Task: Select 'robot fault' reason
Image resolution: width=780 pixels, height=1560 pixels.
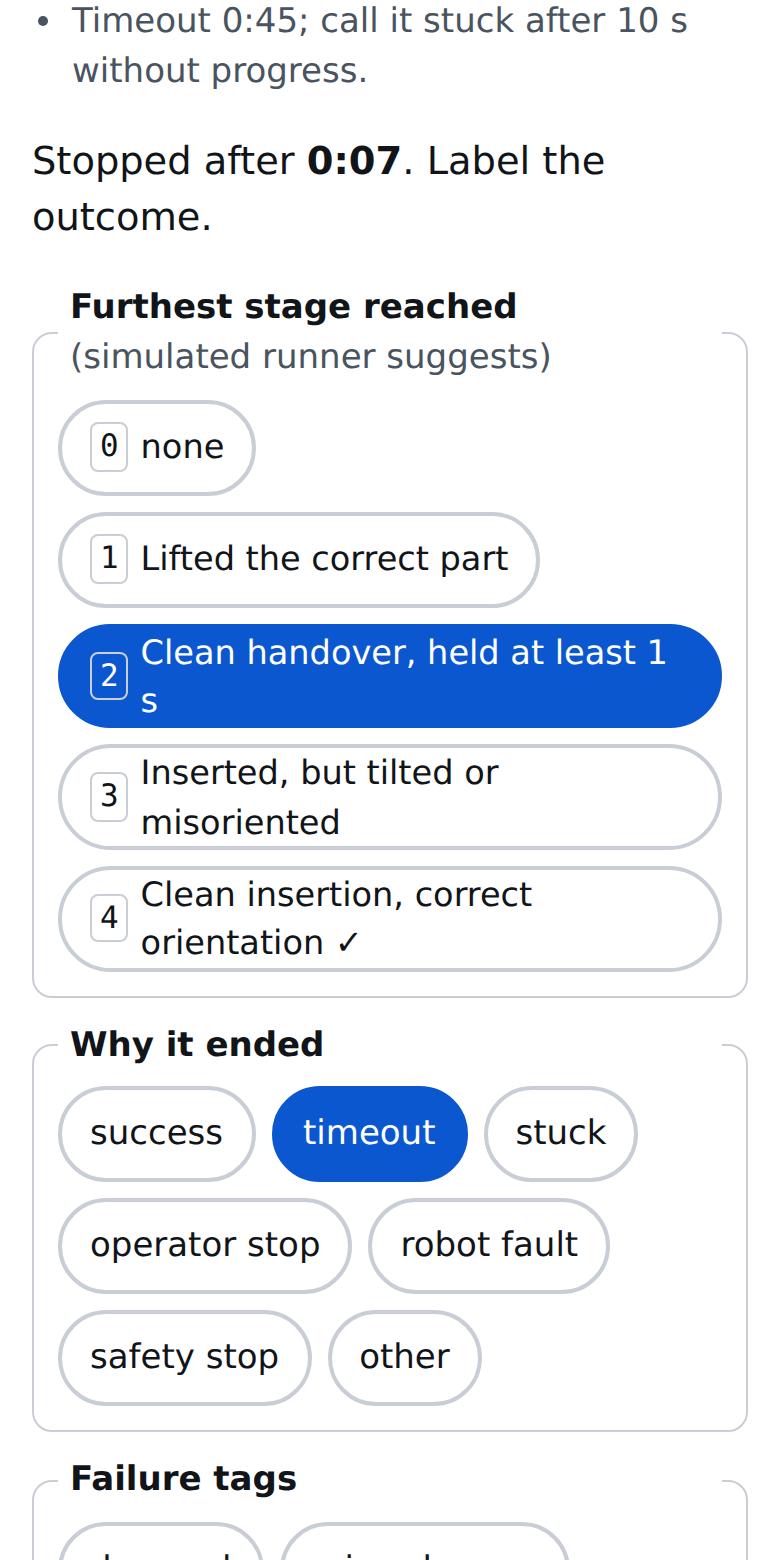Action: point(489,1245)
